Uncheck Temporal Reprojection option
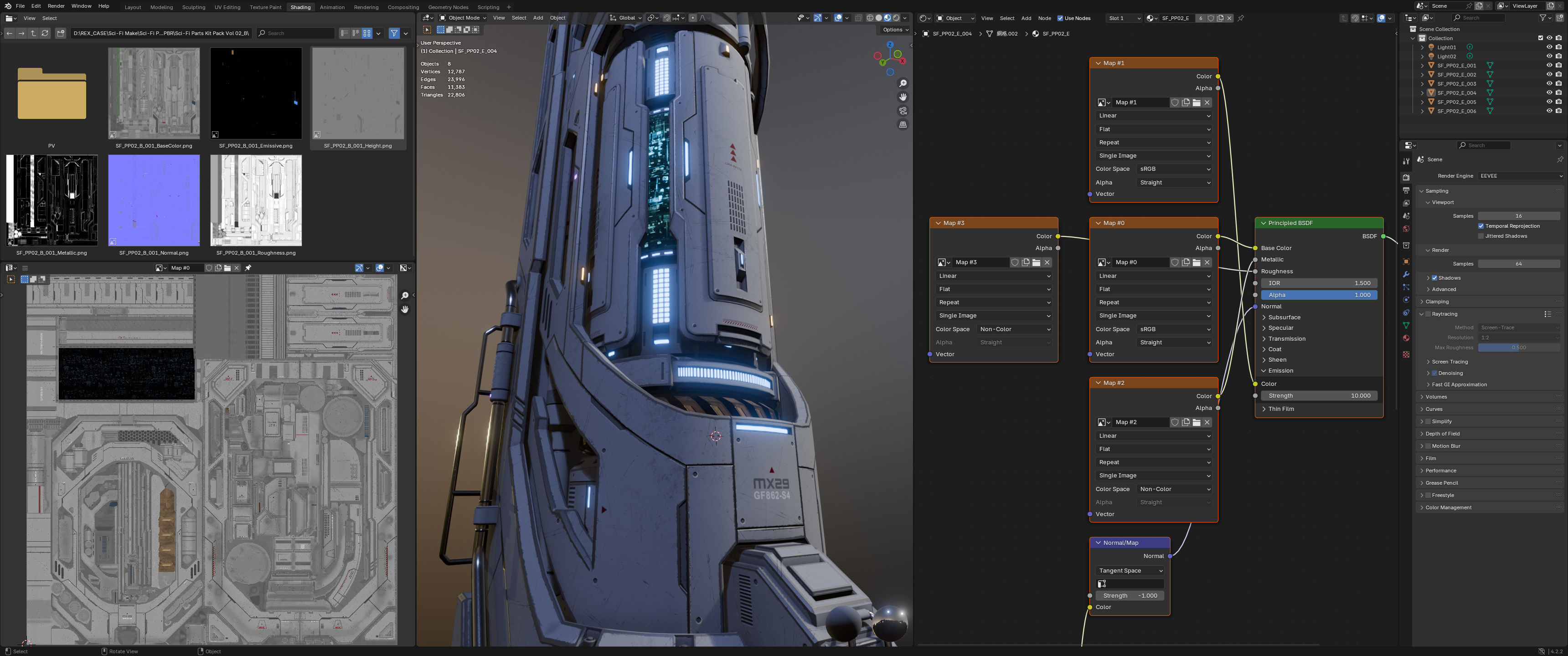 tap(1481, 226)
